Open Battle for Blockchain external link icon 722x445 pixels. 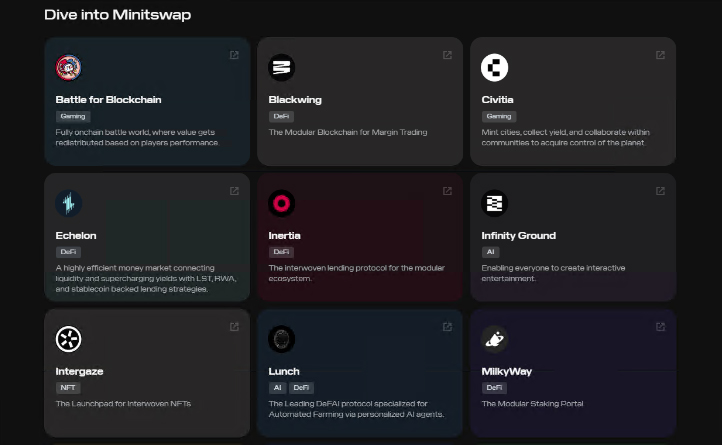point(234,55)
